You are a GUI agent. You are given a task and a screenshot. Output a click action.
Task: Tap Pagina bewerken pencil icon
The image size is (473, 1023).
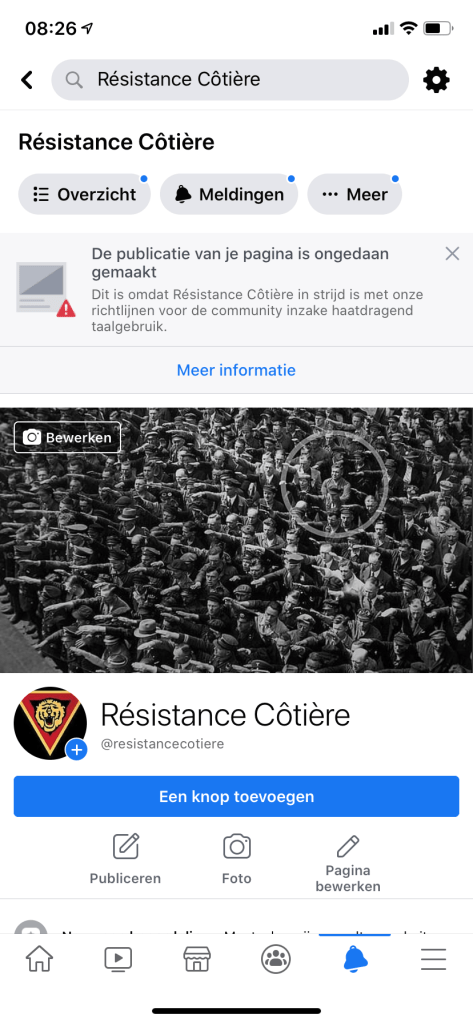(348, 846)
